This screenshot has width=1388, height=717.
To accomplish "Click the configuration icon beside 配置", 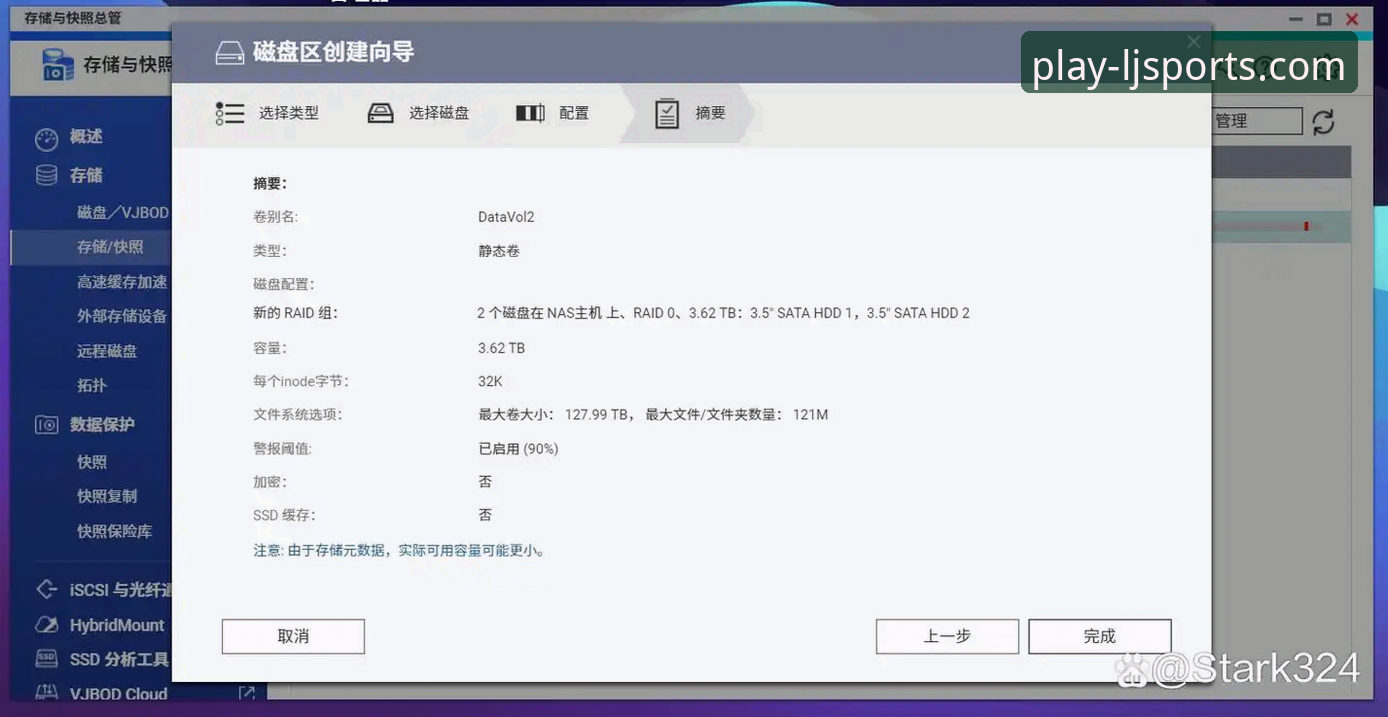I will 530,113.
